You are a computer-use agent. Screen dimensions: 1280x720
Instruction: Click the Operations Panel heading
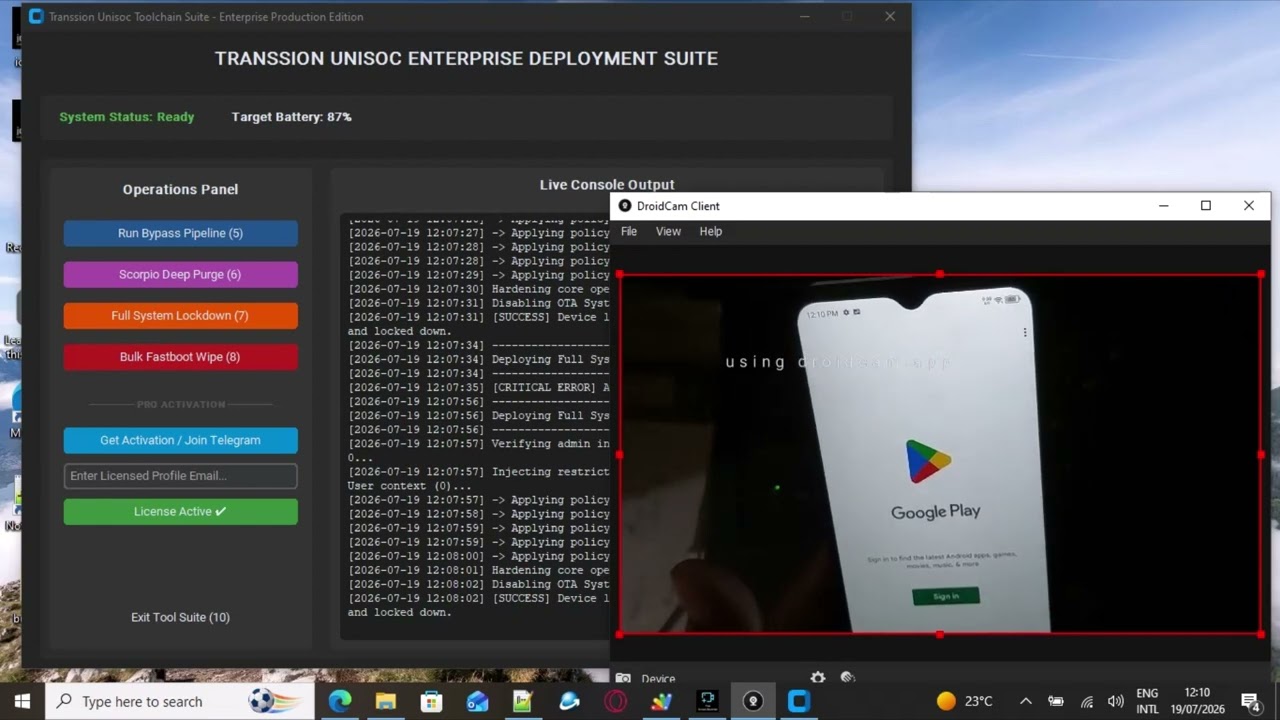click(x=180, y=189)
